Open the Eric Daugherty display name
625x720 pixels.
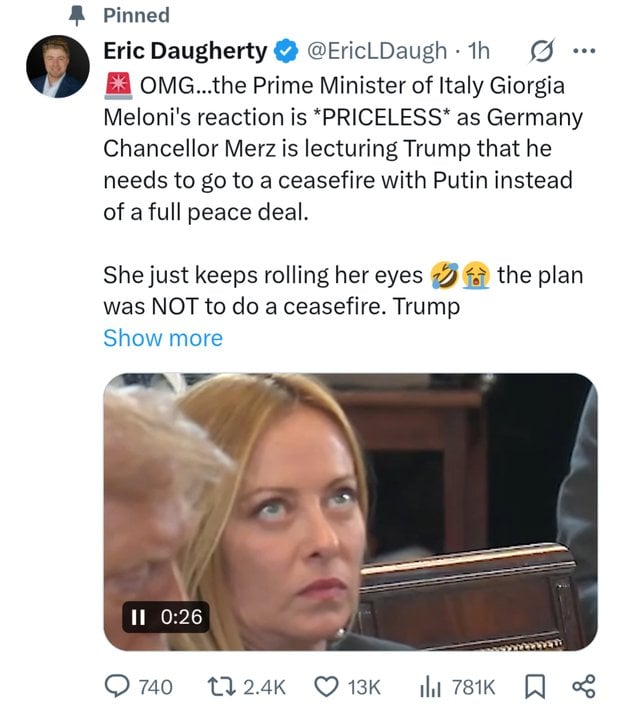coord(185,51)
